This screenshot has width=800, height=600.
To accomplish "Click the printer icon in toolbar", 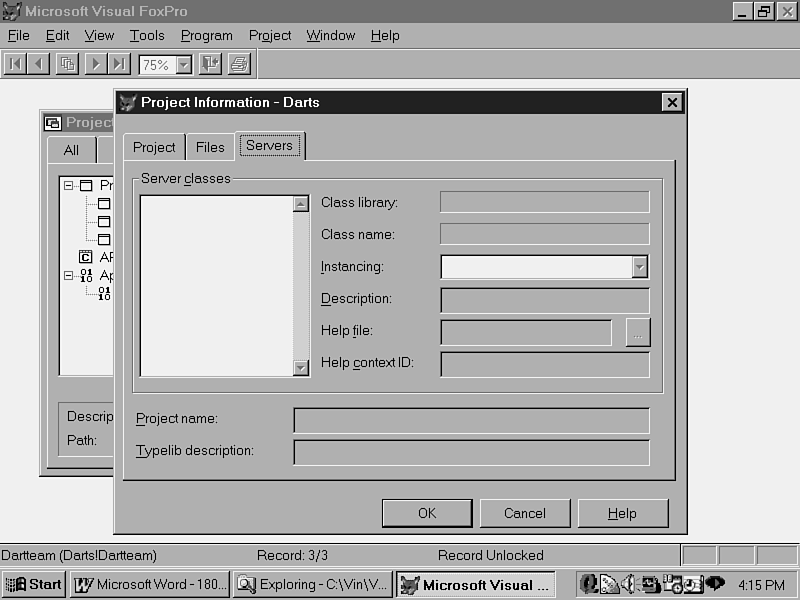I will [x=239, y=64].
